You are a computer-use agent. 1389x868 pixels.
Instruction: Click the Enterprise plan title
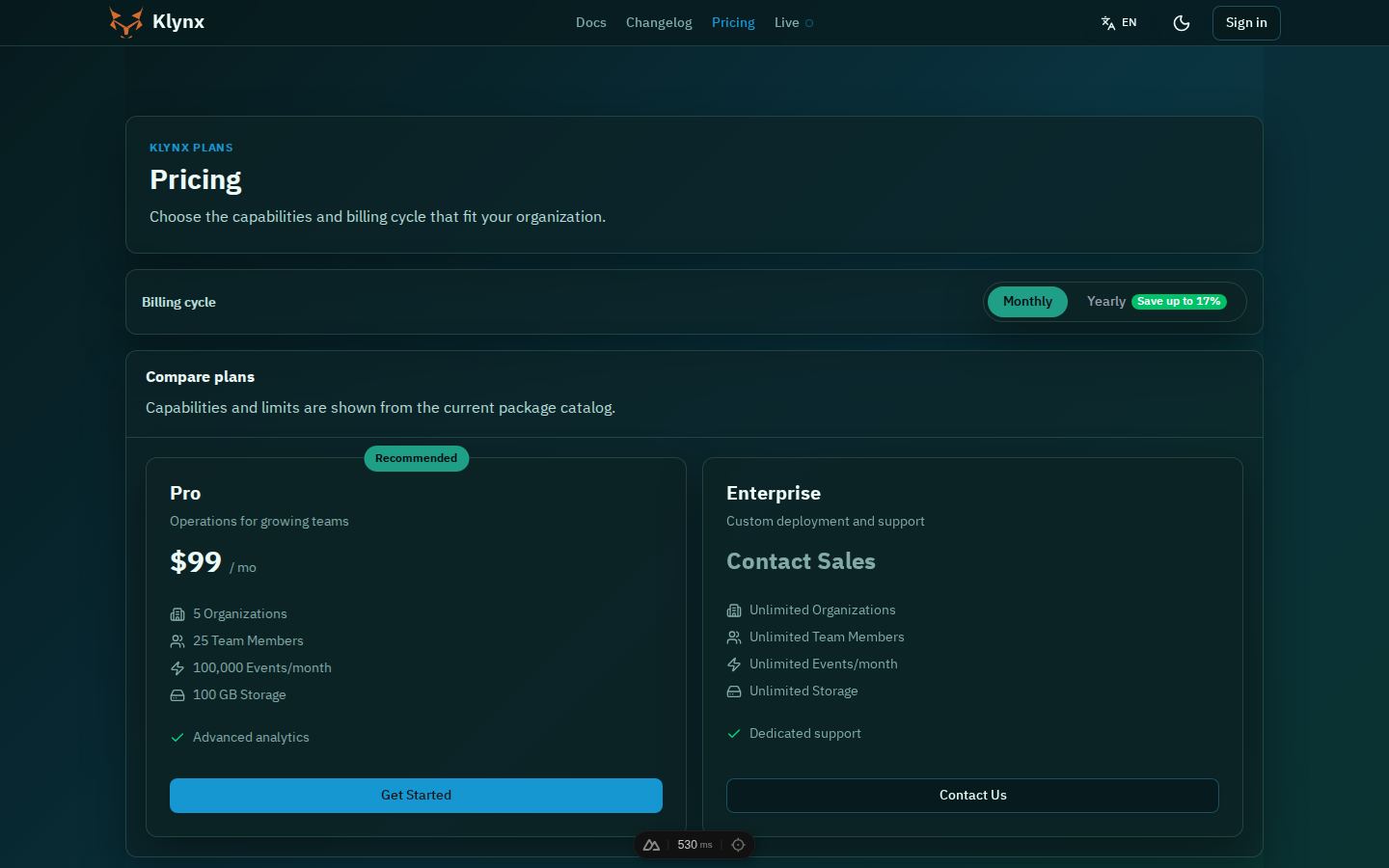click(x=774, y=493)
